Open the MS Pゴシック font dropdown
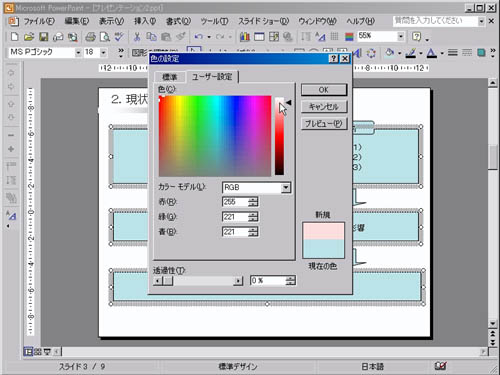Screen dimensions: 500x375 click(78, 52)
